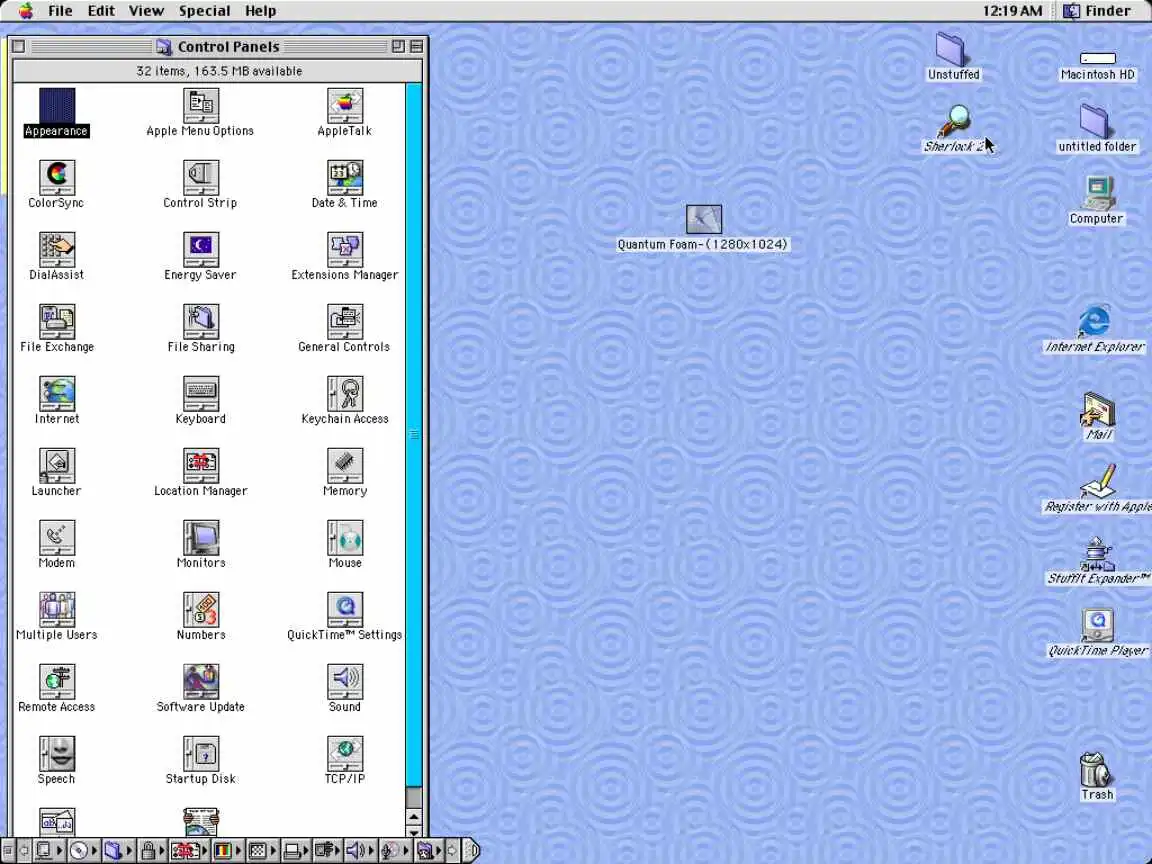Open the Apple menu
Screen dimensions: 1152x864
tap(26, 10)
